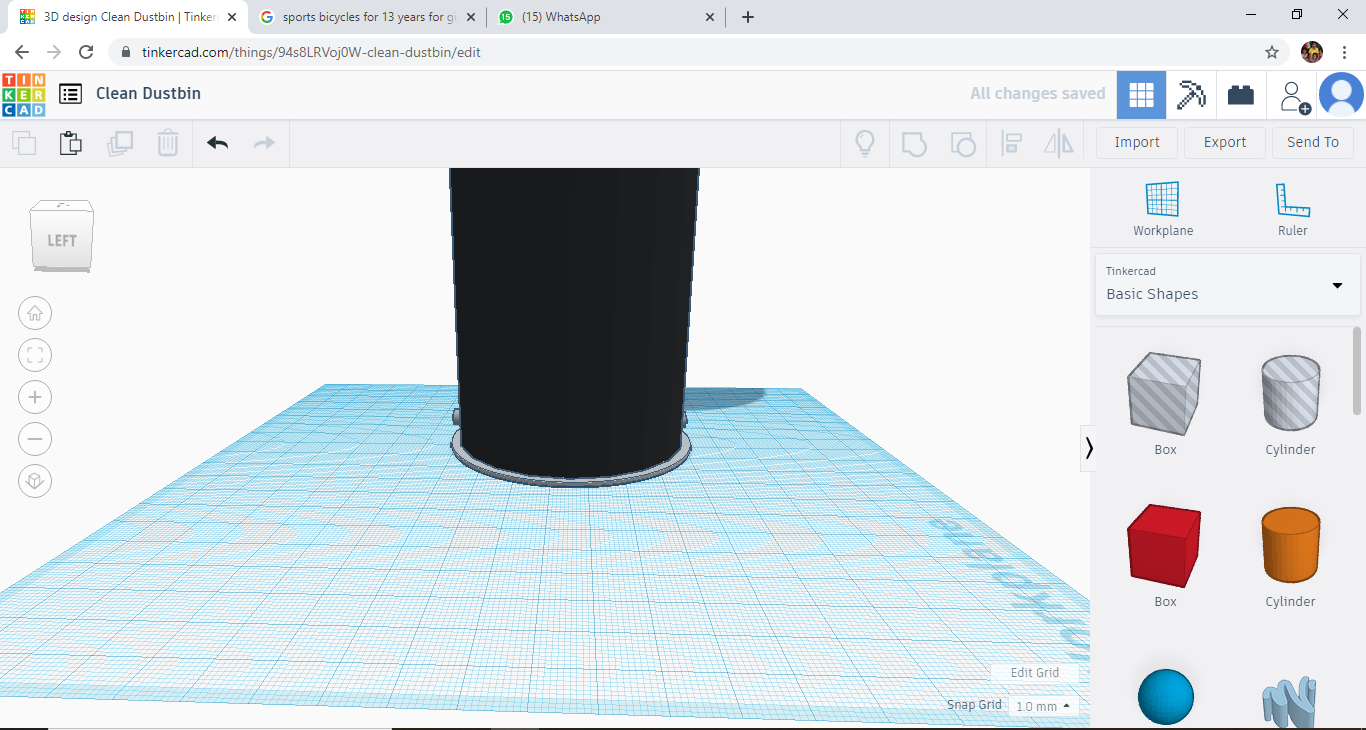Switch to Blocks pickaxe mode
The height and width of the screenshot is (730, 1366).
tap(1191, 95)
